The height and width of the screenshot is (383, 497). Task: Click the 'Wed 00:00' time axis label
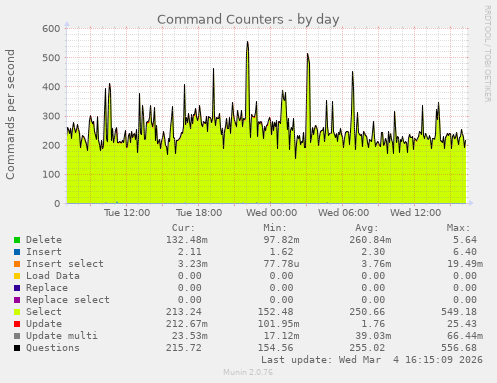click(271, 213)
